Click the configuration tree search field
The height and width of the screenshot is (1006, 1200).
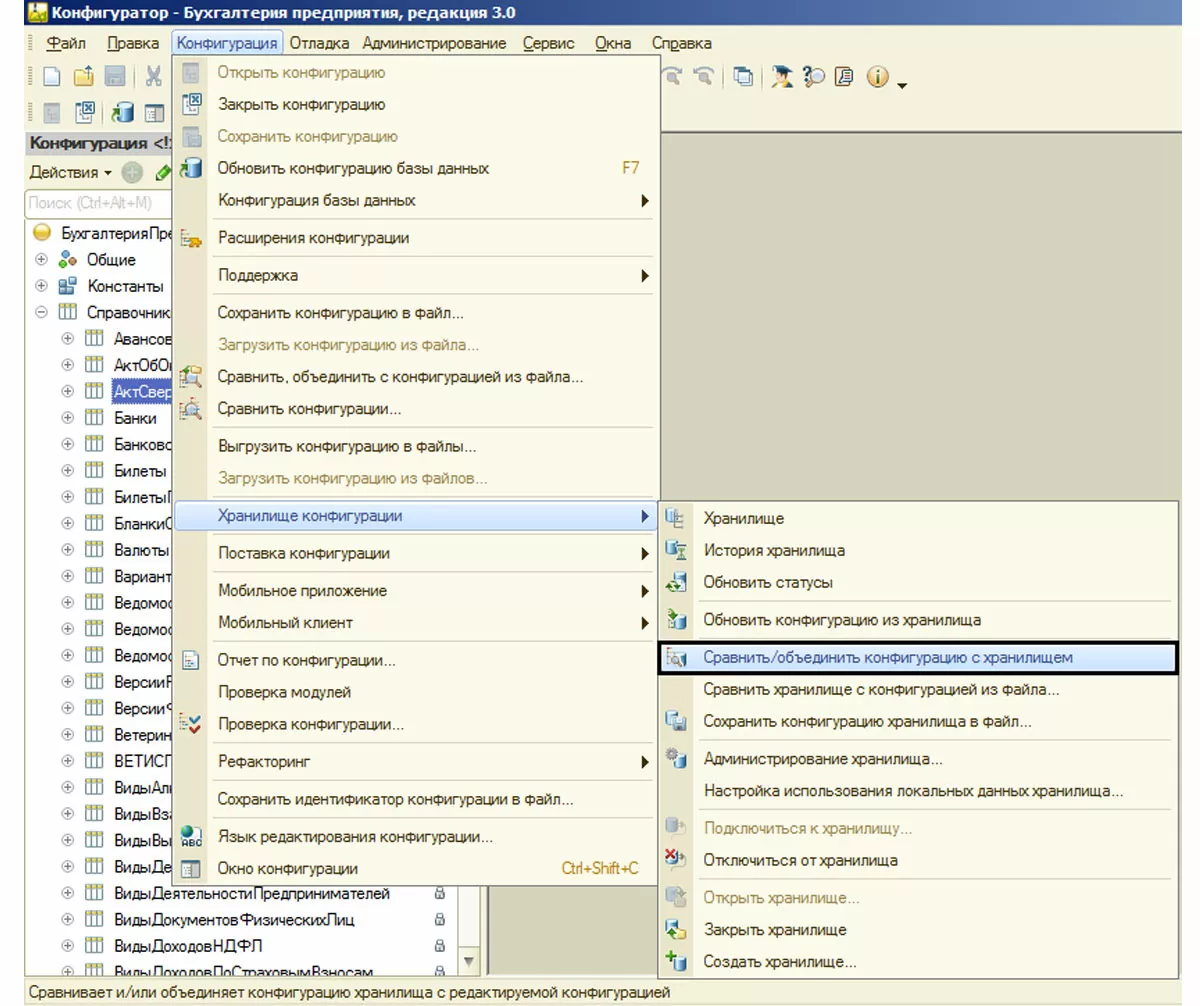[95, 203]
